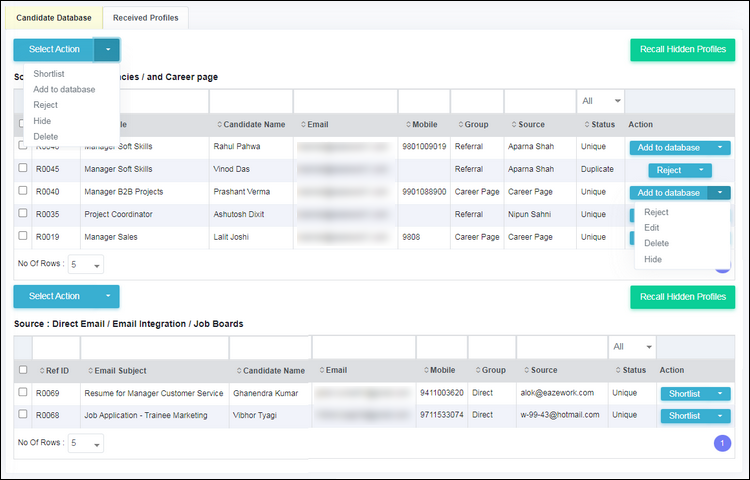
Task: Choose Delete from the Select Action menu
Action: tap(45, 137)
